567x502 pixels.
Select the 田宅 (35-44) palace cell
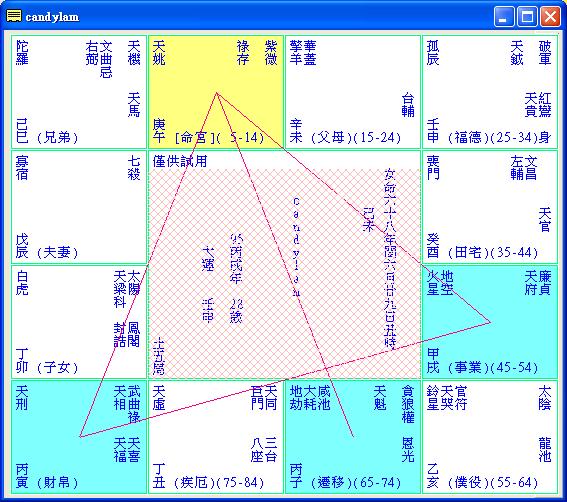coord(490,207)
